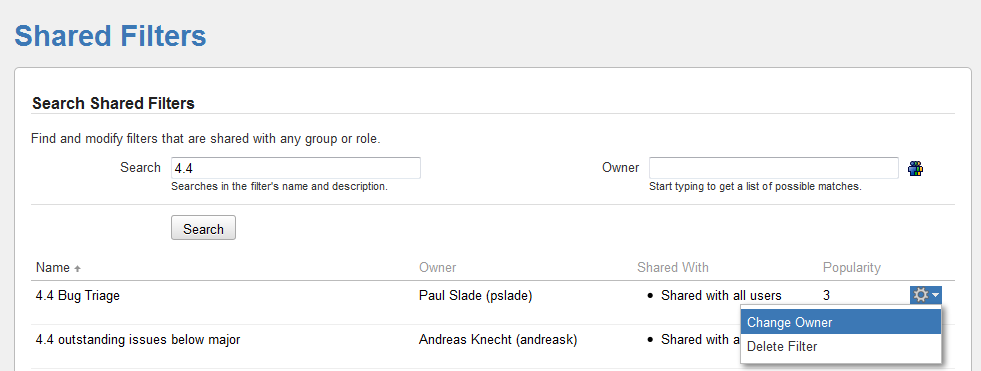Sort by the Shared With column

click(x=673, y=268)
